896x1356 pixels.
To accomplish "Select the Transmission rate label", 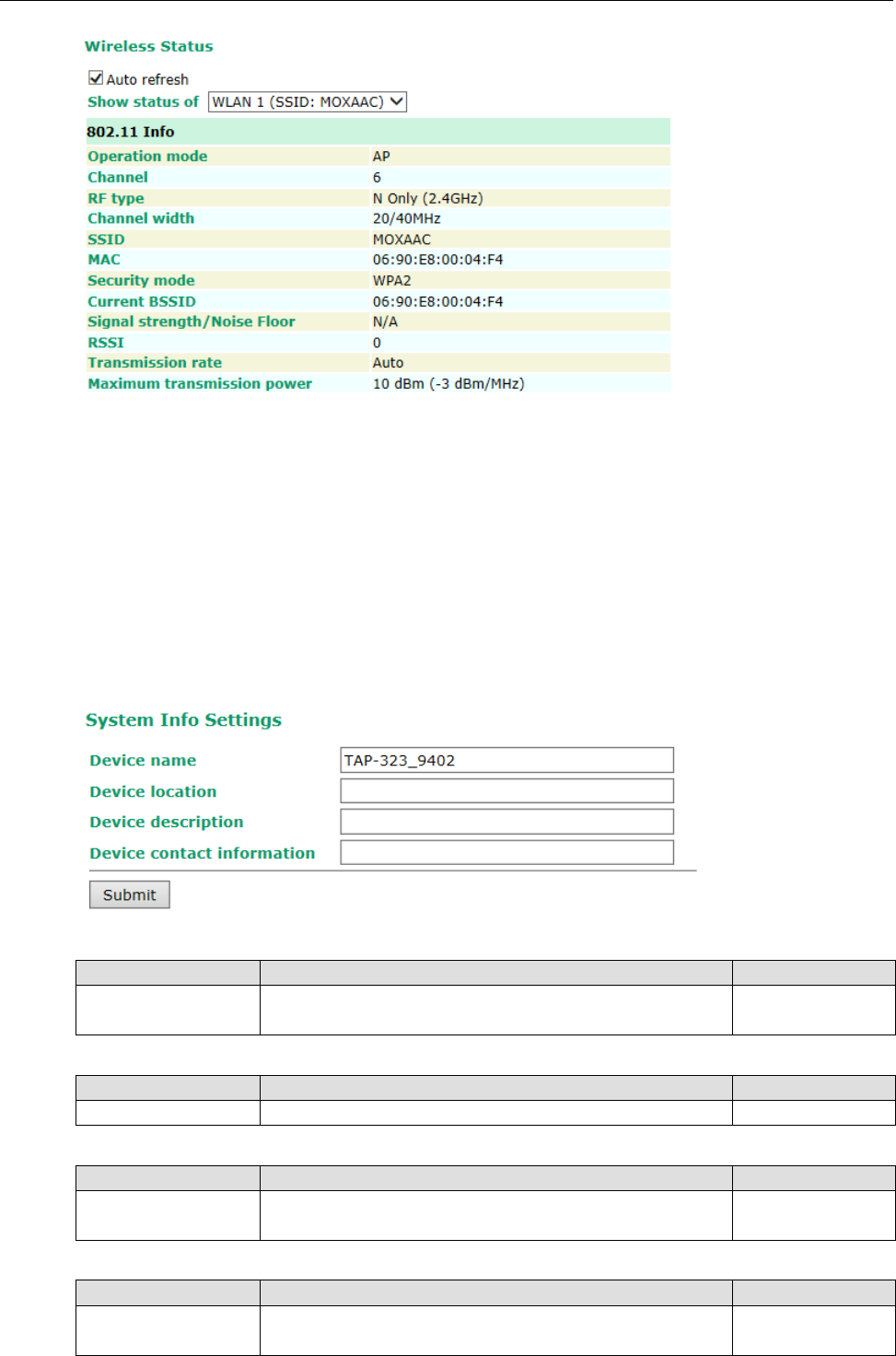I will (155, 363).
